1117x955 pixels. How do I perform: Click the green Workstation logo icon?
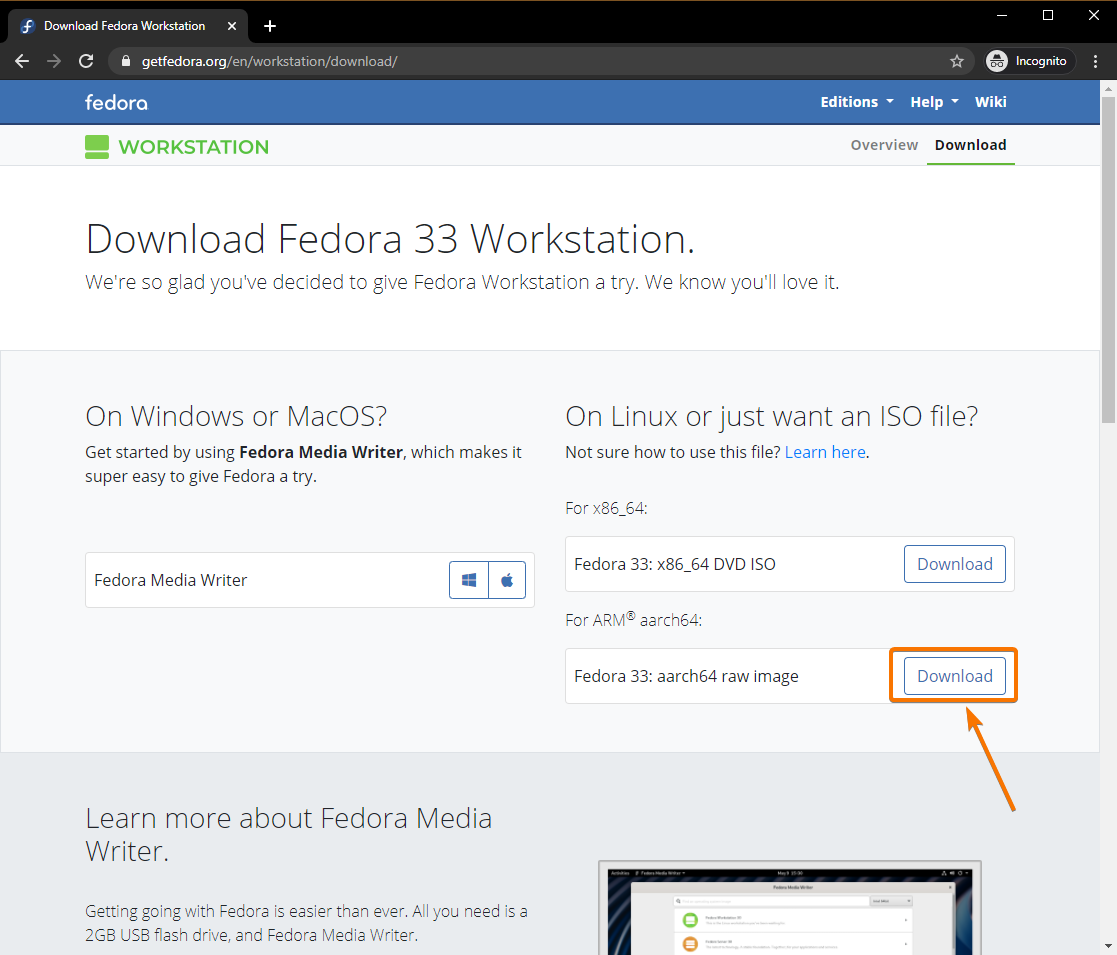coord(97,147)
